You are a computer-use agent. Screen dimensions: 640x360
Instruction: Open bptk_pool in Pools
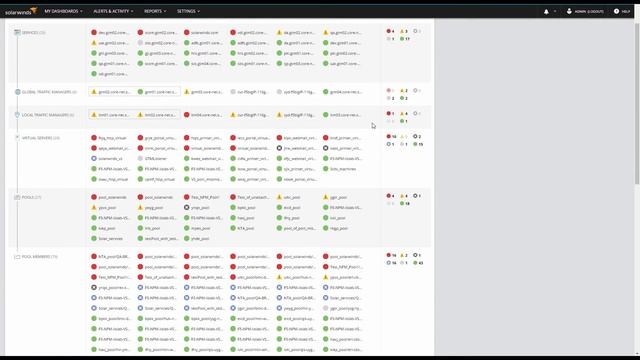click(247, 208)
